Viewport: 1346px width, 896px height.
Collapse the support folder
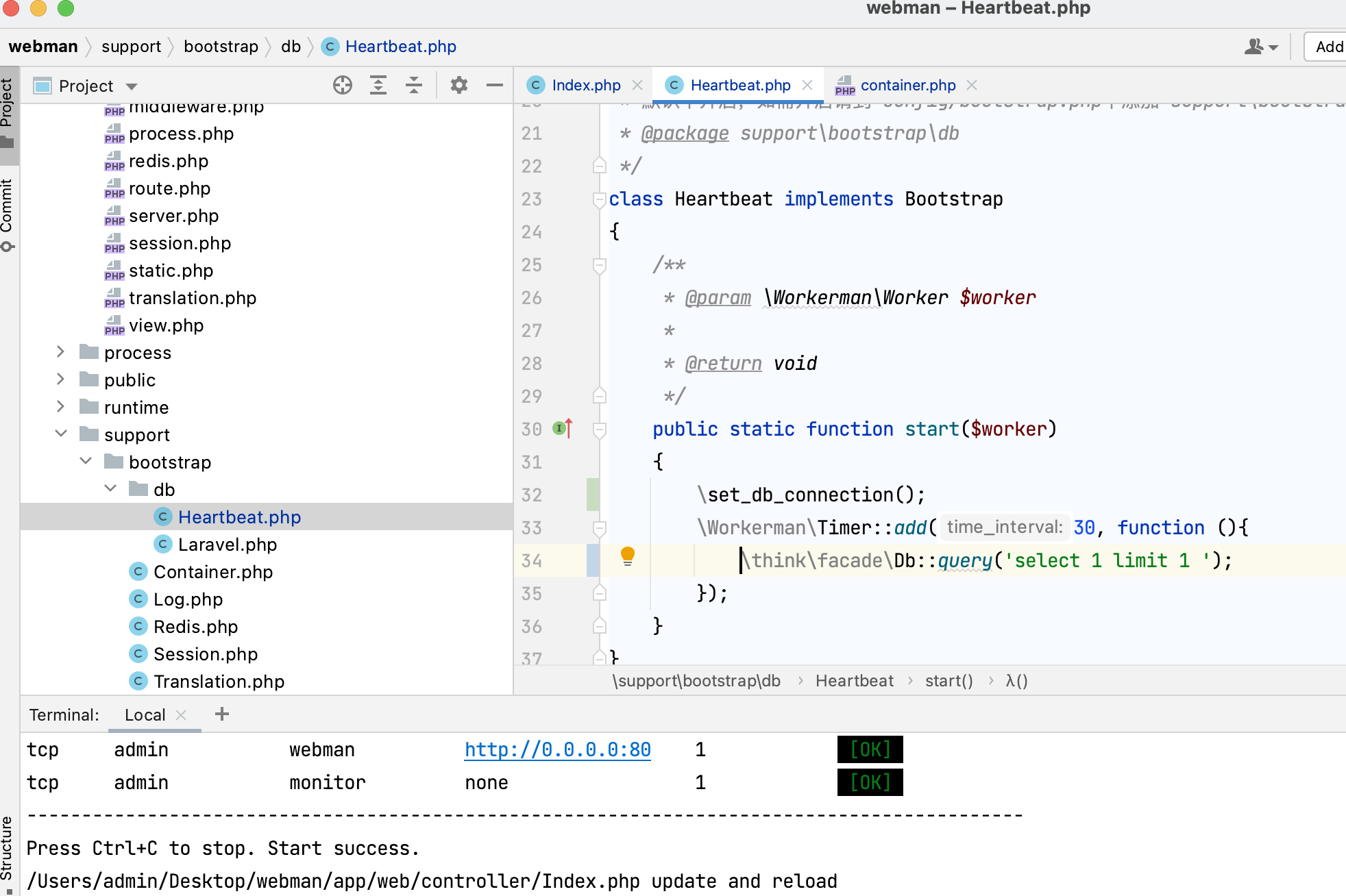coord(60,434)
